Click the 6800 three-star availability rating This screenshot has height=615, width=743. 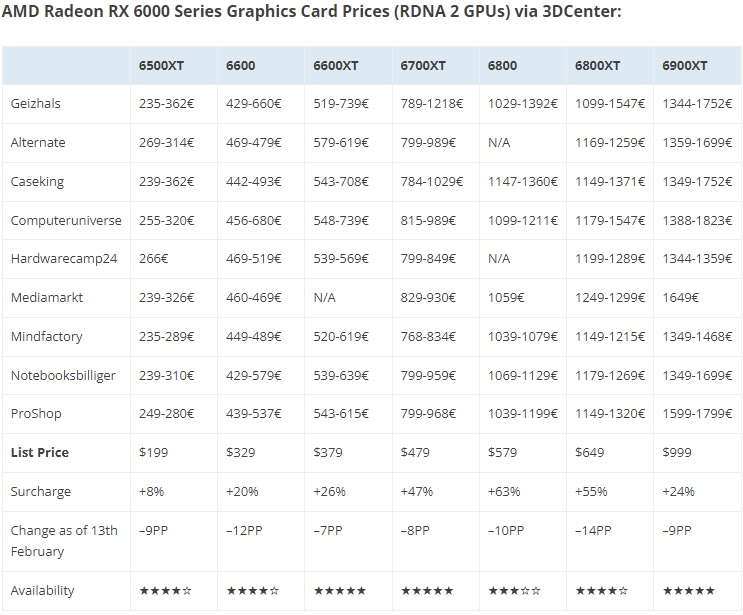(x=514, y=591)
